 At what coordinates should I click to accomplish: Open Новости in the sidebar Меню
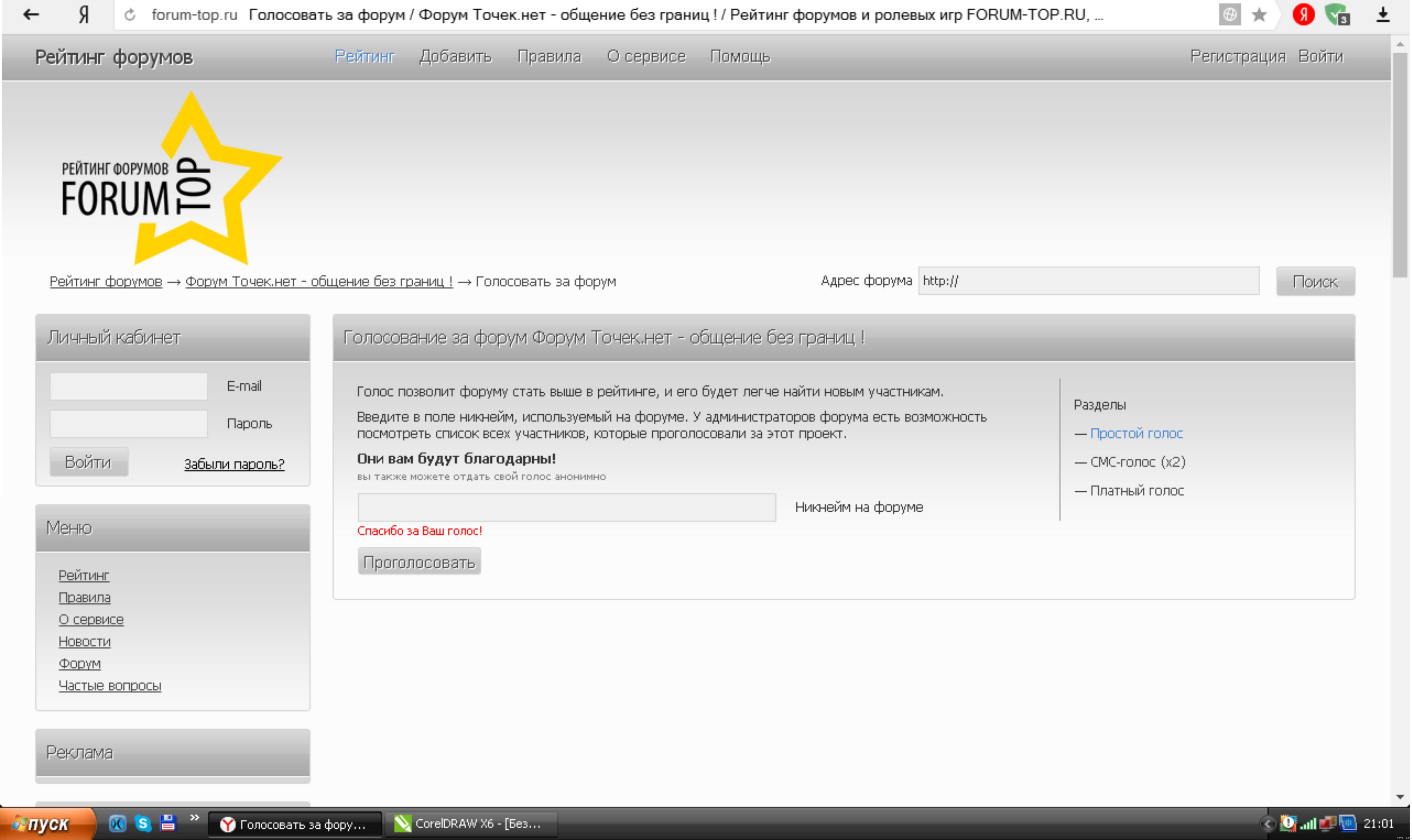click(x=84, y=641)
